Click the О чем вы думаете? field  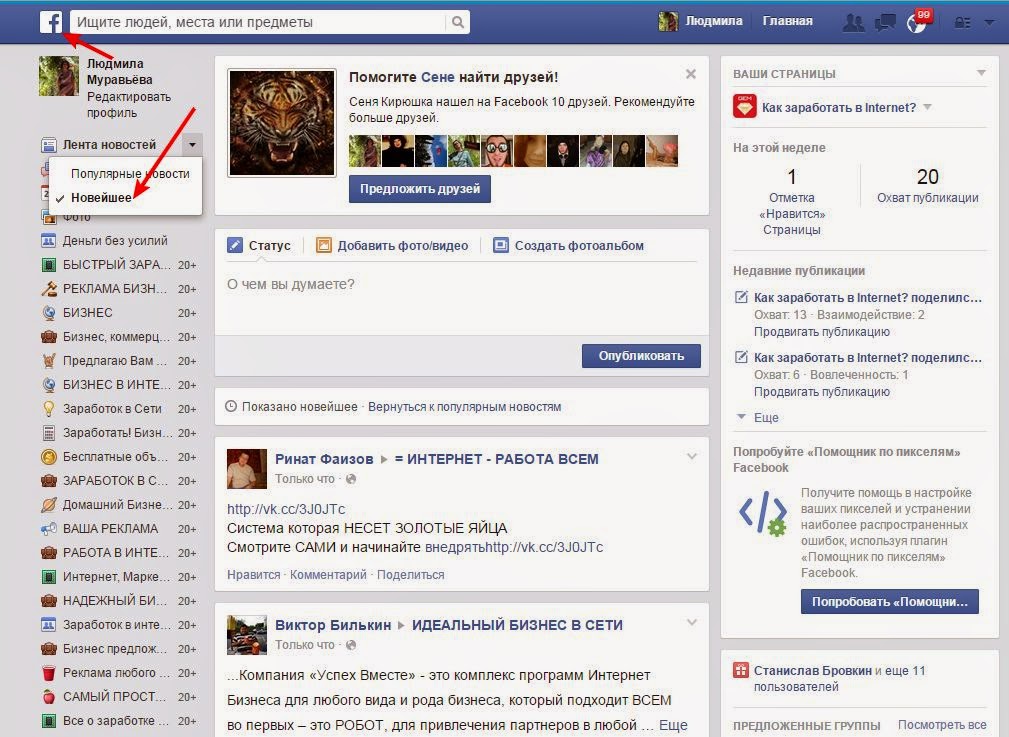pos(461,298)
